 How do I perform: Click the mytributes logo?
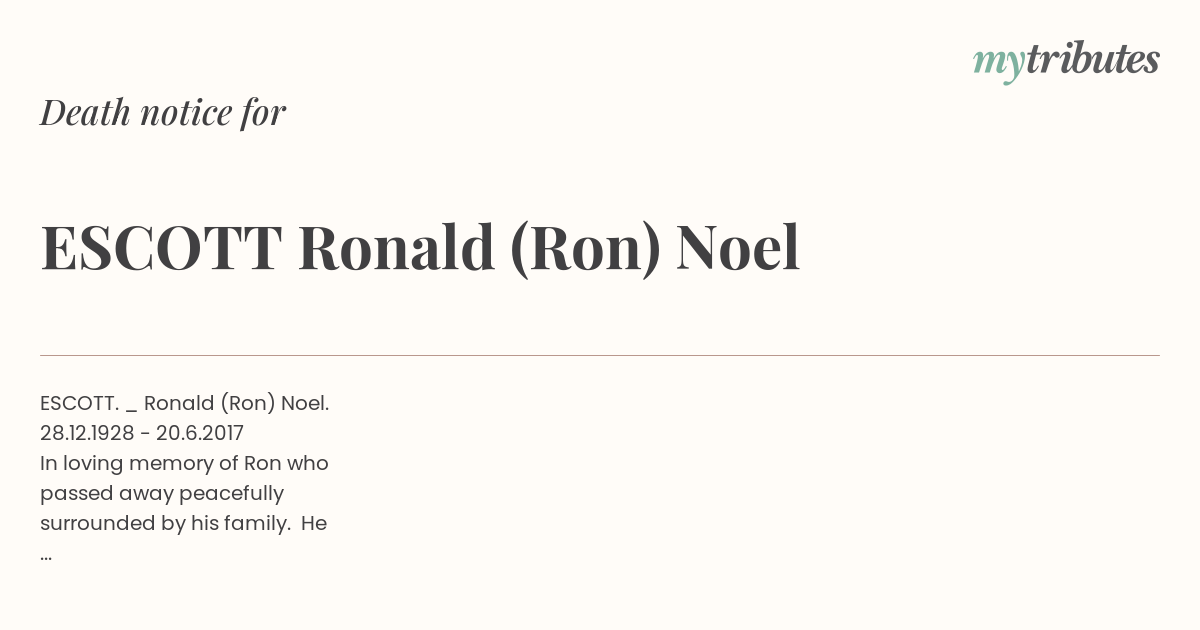coord(1066,61)
